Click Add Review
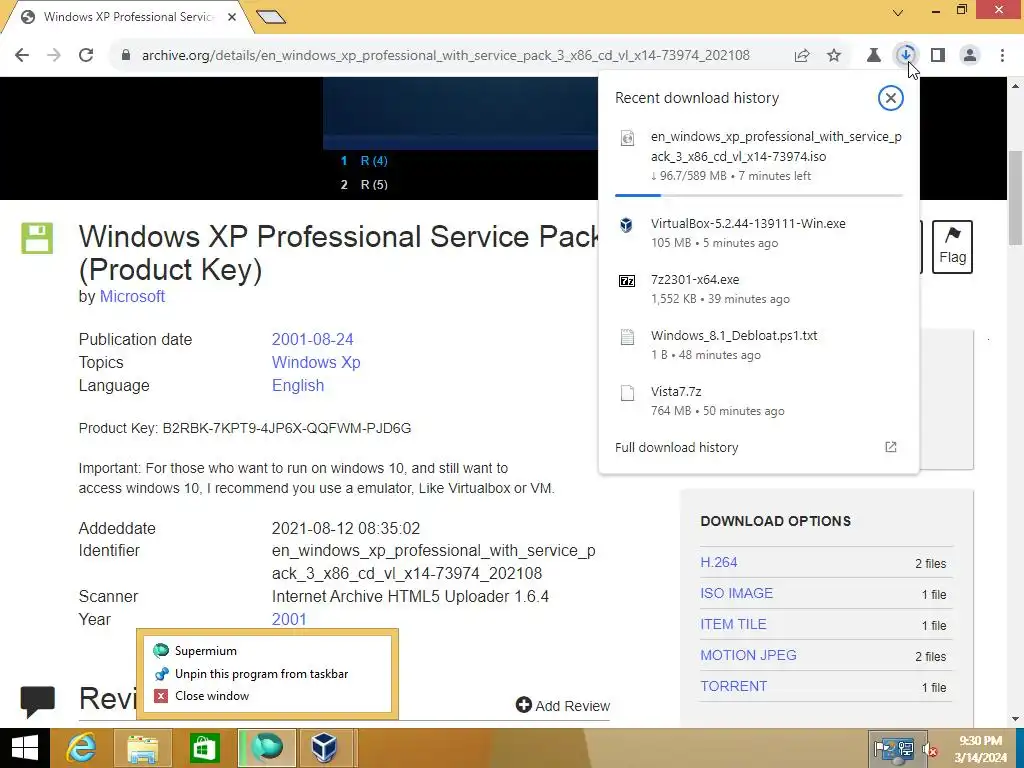 [563, 705]
